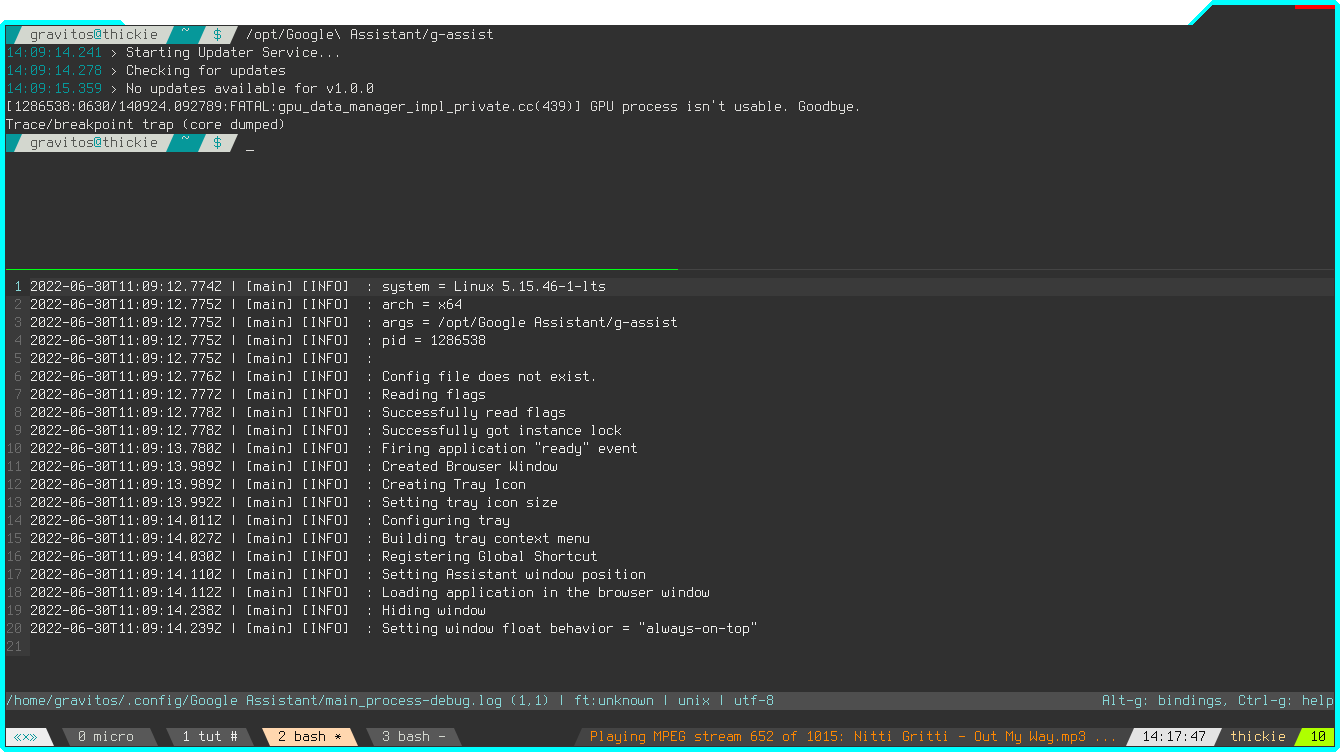Click log line "system = Linux 5.15.46-1-lts"
Image resolution: width=1340 pixels, height=752 pixels.
(494, 287)
